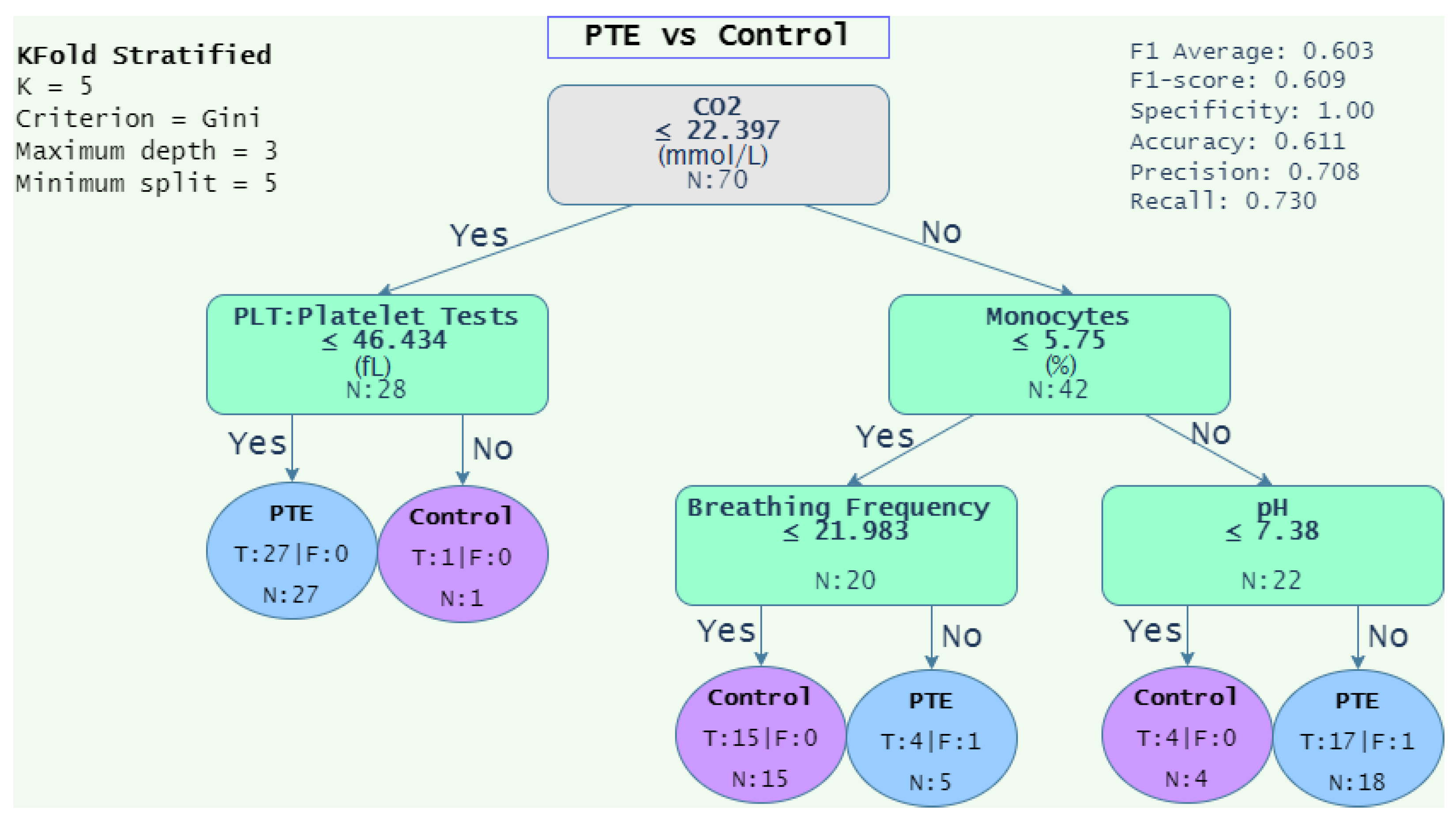The height and width of the screenshot is (820, 1456).
Task: Click the Maximum depth = 3 label
Action: (147, 151)
